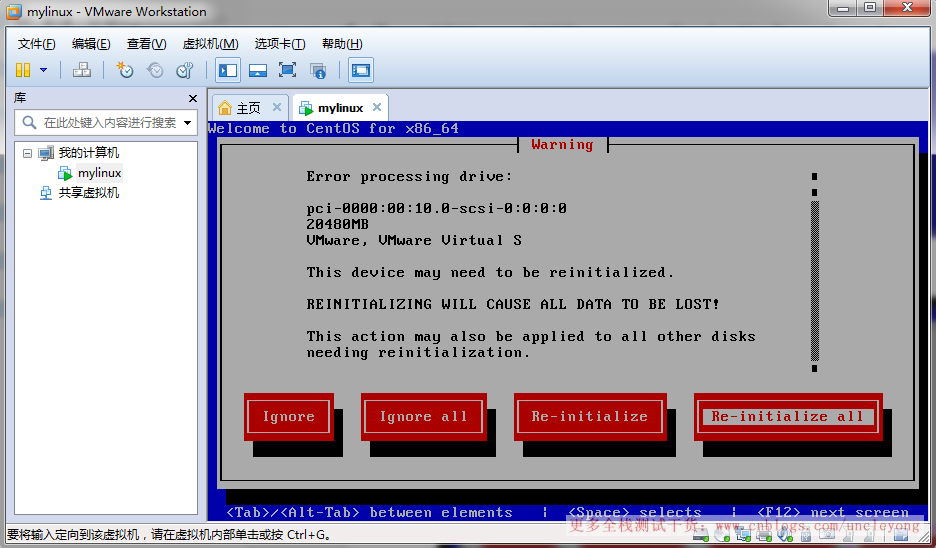Toggle the library sidebar view

coord(228,70)
